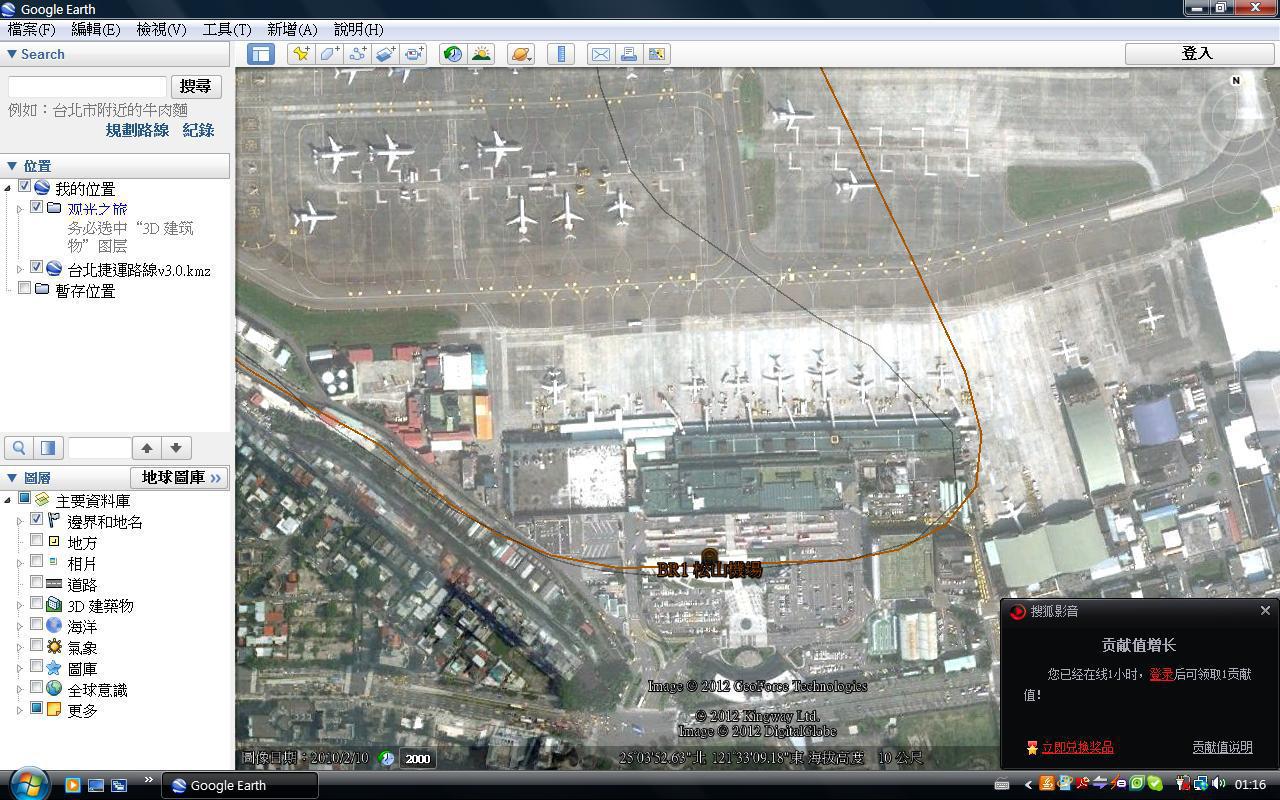Click the 規劃路線 directions link

[137, 130]
